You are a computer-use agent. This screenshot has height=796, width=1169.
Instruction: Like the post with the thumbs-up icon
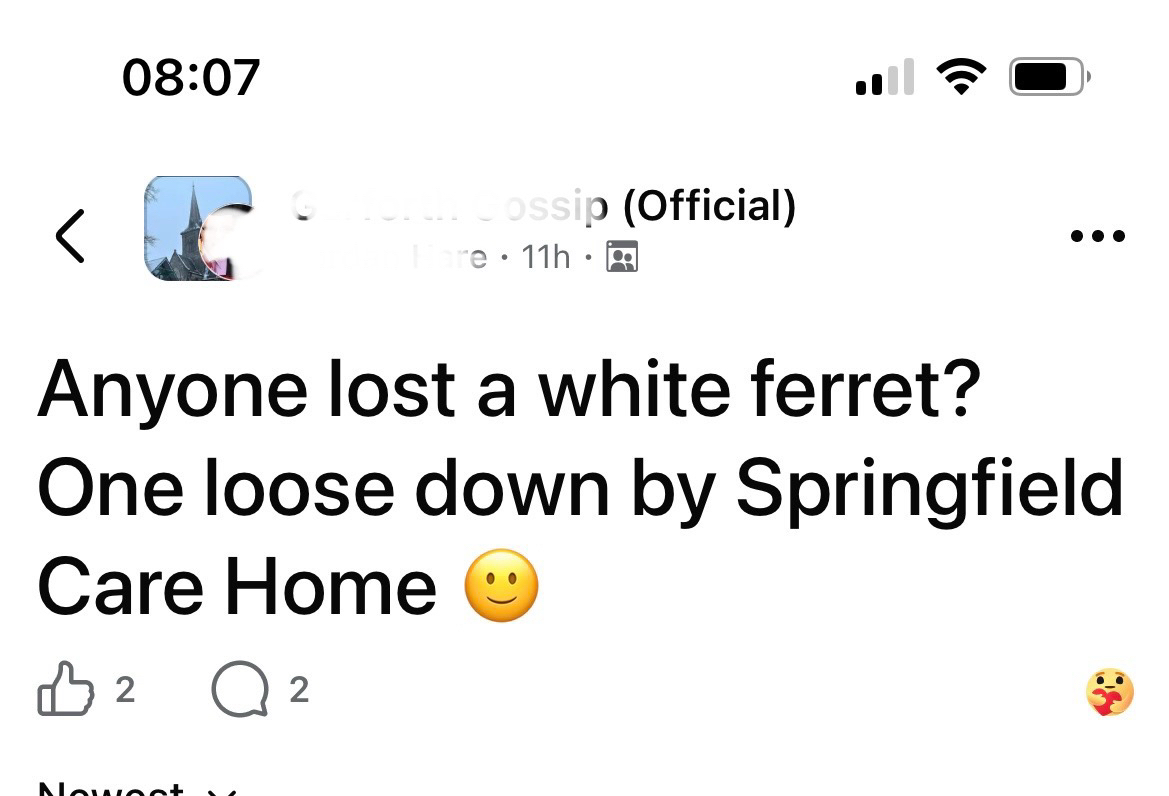[66, 689]
